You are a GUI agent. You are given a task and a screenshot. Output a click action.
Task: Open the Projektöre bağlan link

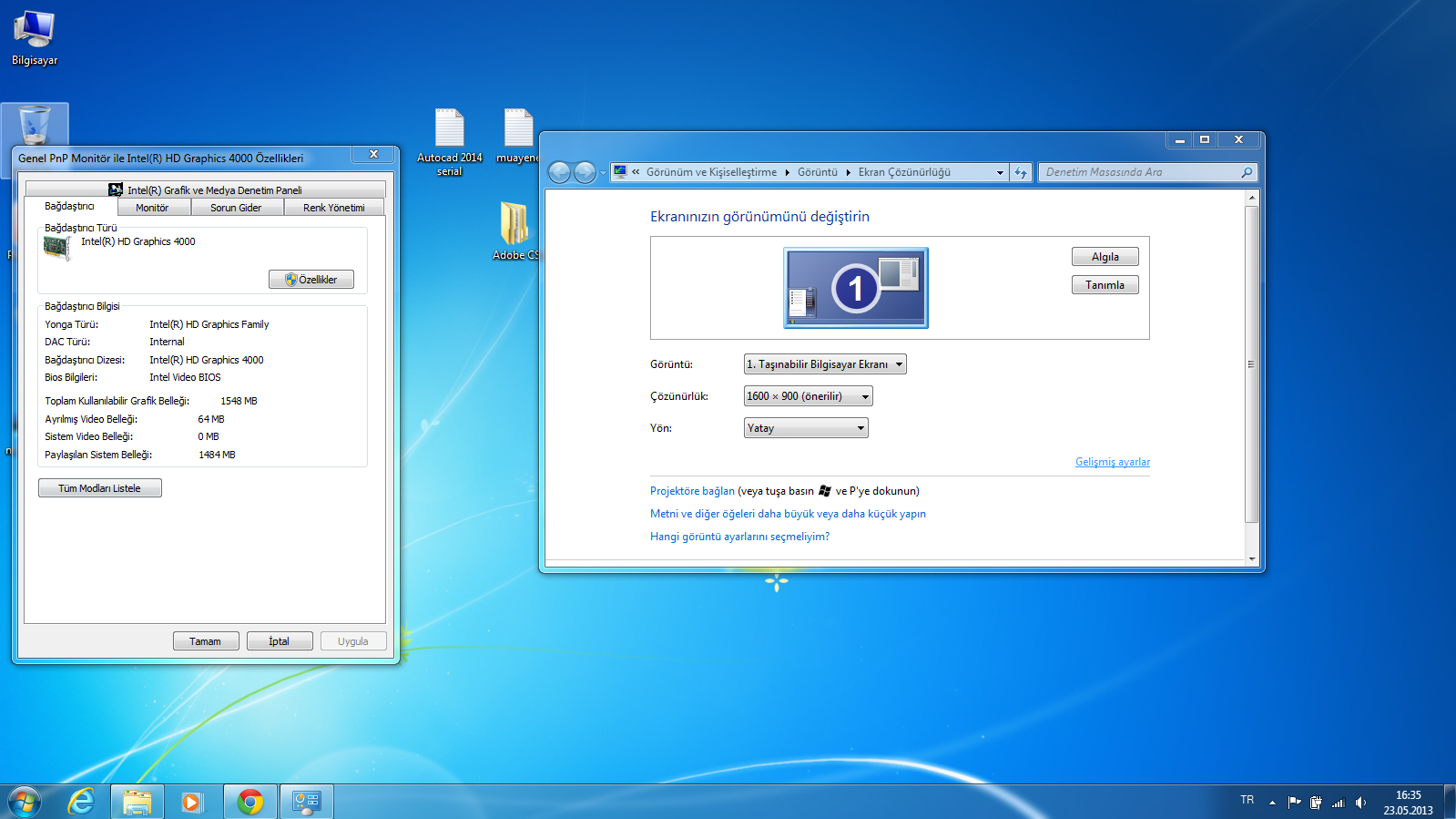(x=692, y=491)
